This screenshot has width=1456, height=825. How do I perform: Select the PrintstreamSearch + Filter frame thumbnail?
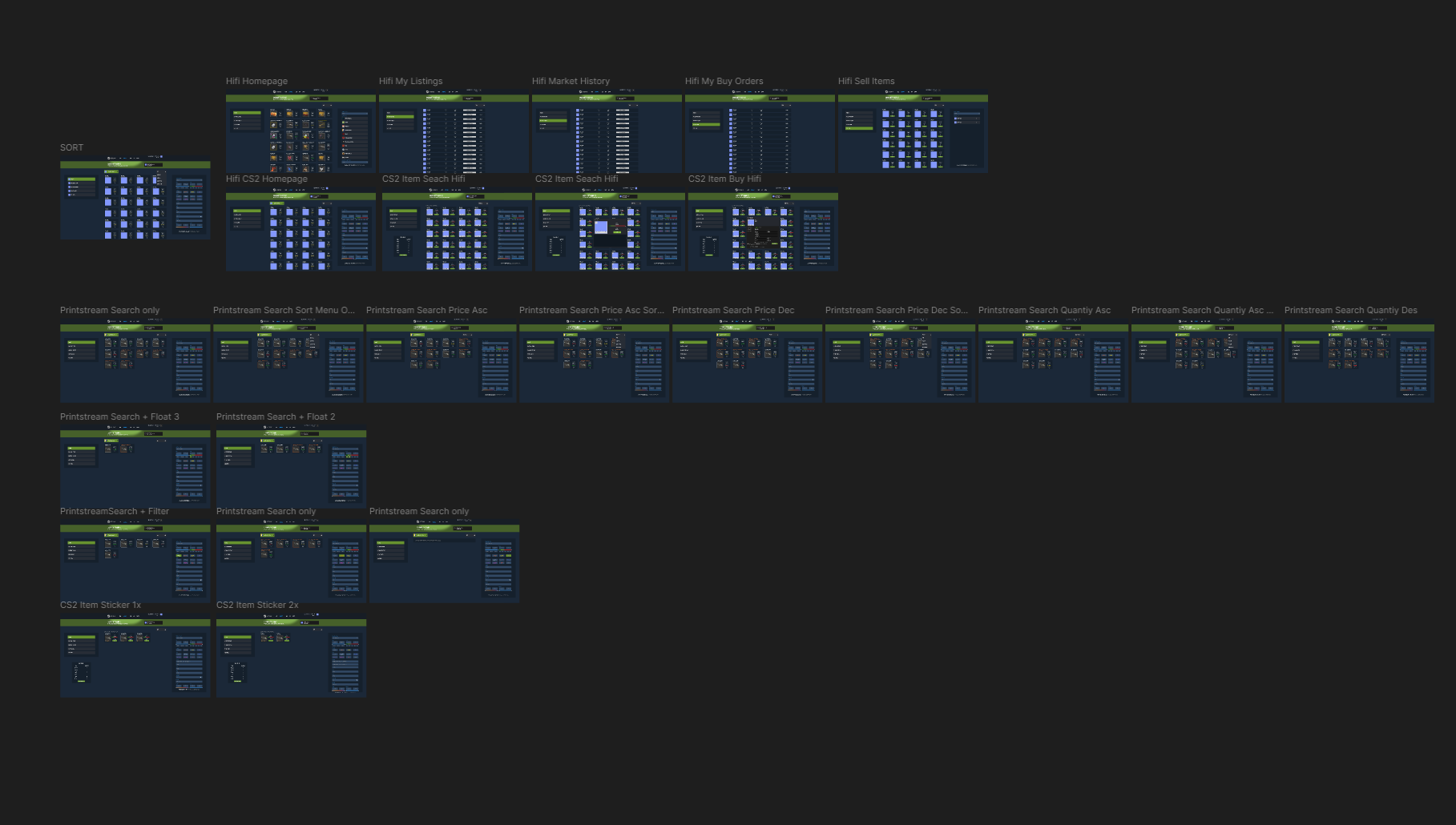(135, 563)
